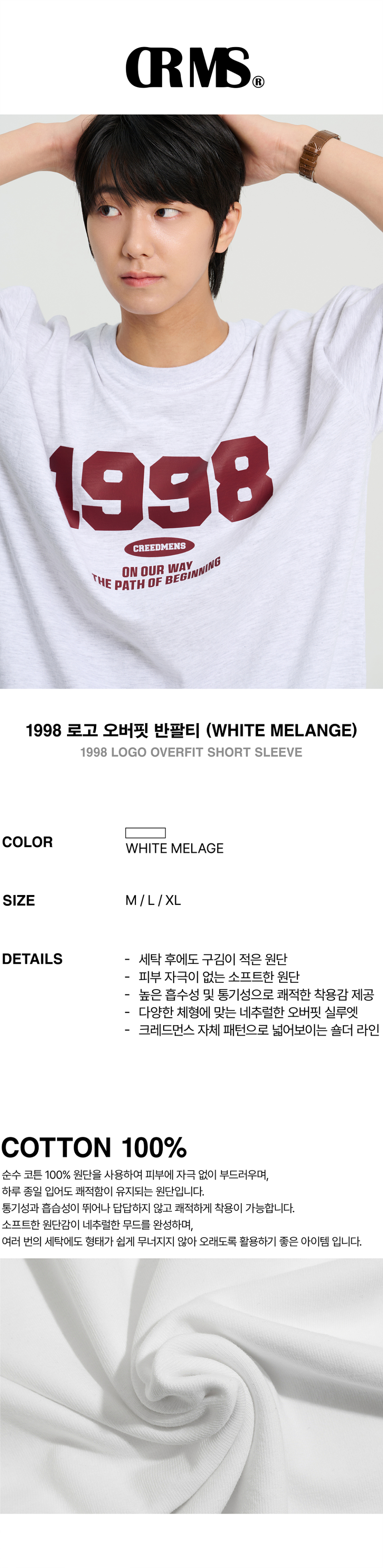Click the registered trademark symbol beside the logo
Screen dimensions: 383x1568
tap(258, 82)
